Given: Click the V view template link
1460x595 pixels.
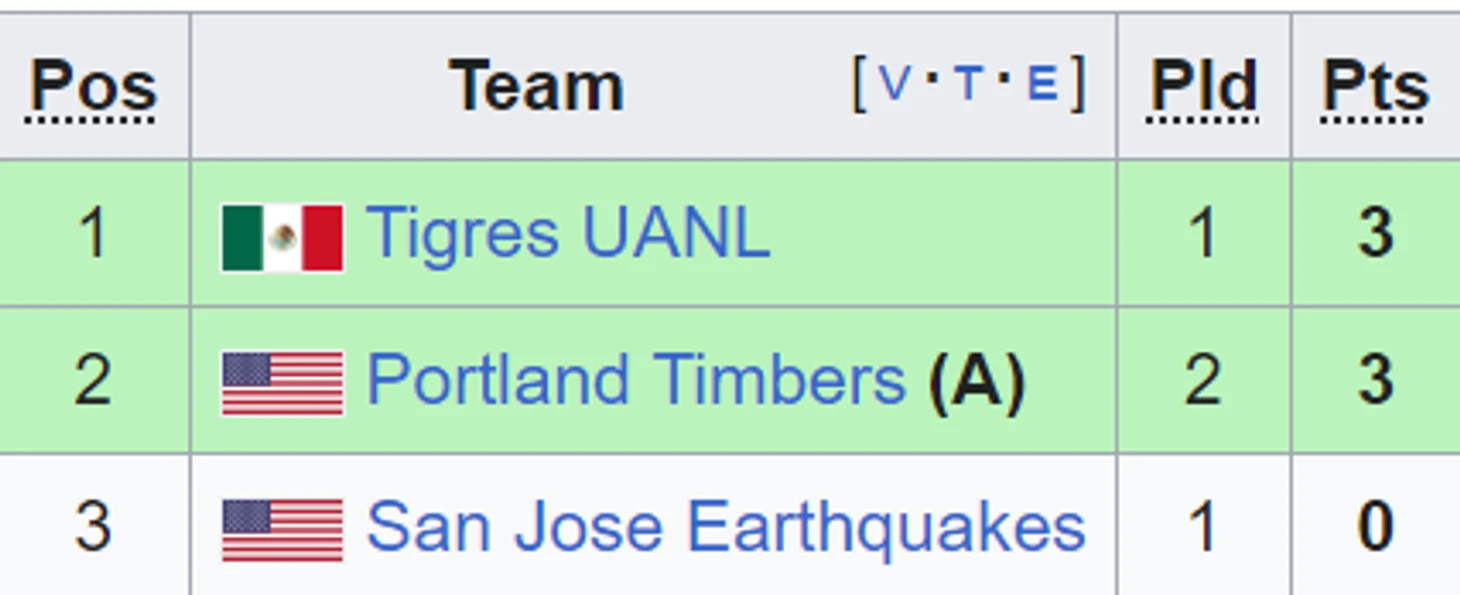Looking at the screenshot, I should click(894, 85).
